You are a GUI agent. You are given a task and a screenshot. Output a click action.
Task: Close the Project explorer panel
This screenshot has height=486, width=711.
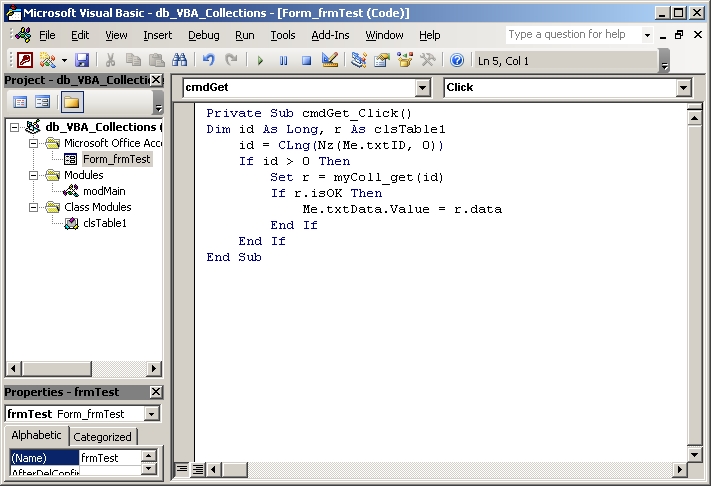(156, 80)
